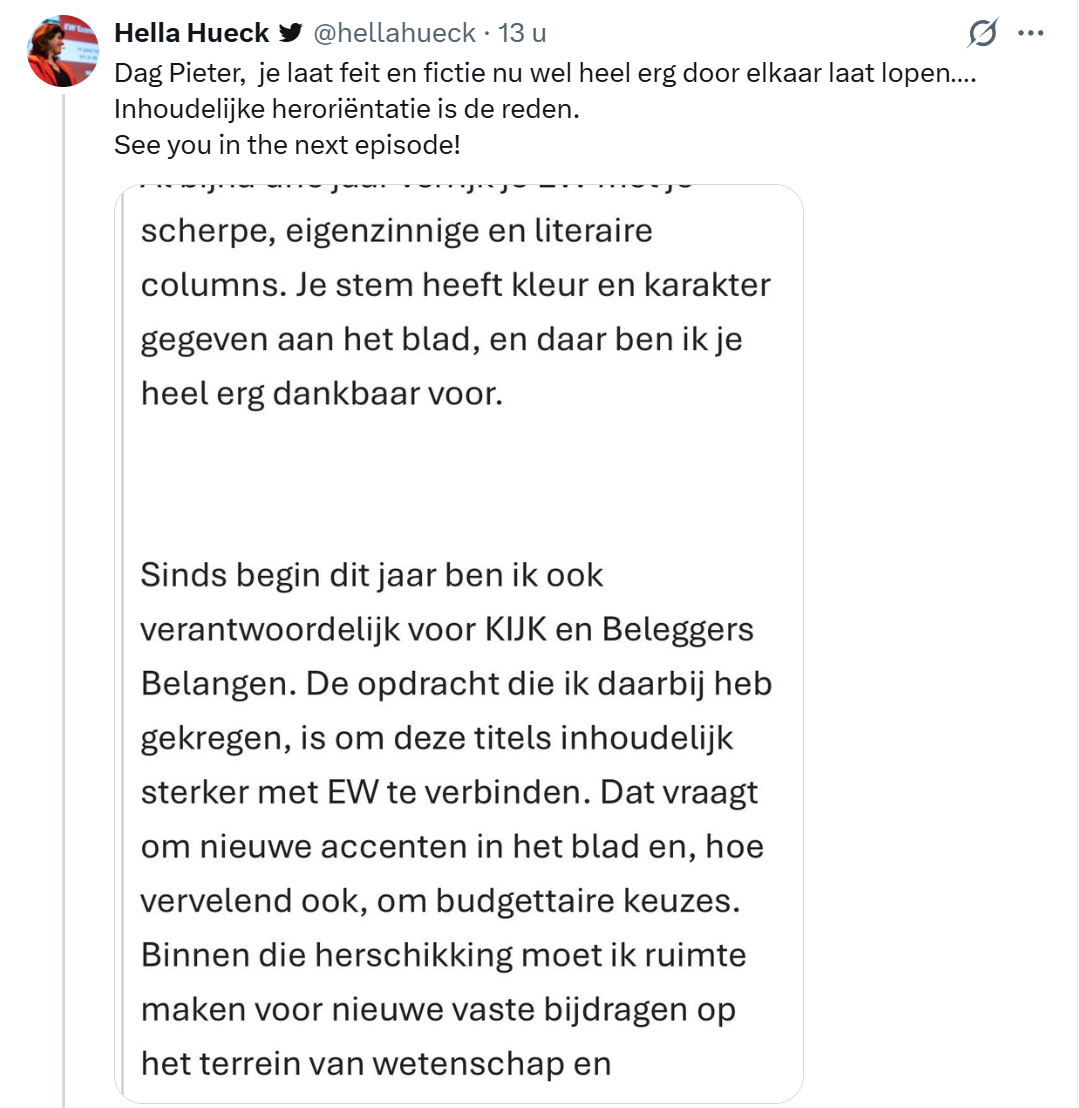Click the line starting "Dag Pieter"

point(544,74)
